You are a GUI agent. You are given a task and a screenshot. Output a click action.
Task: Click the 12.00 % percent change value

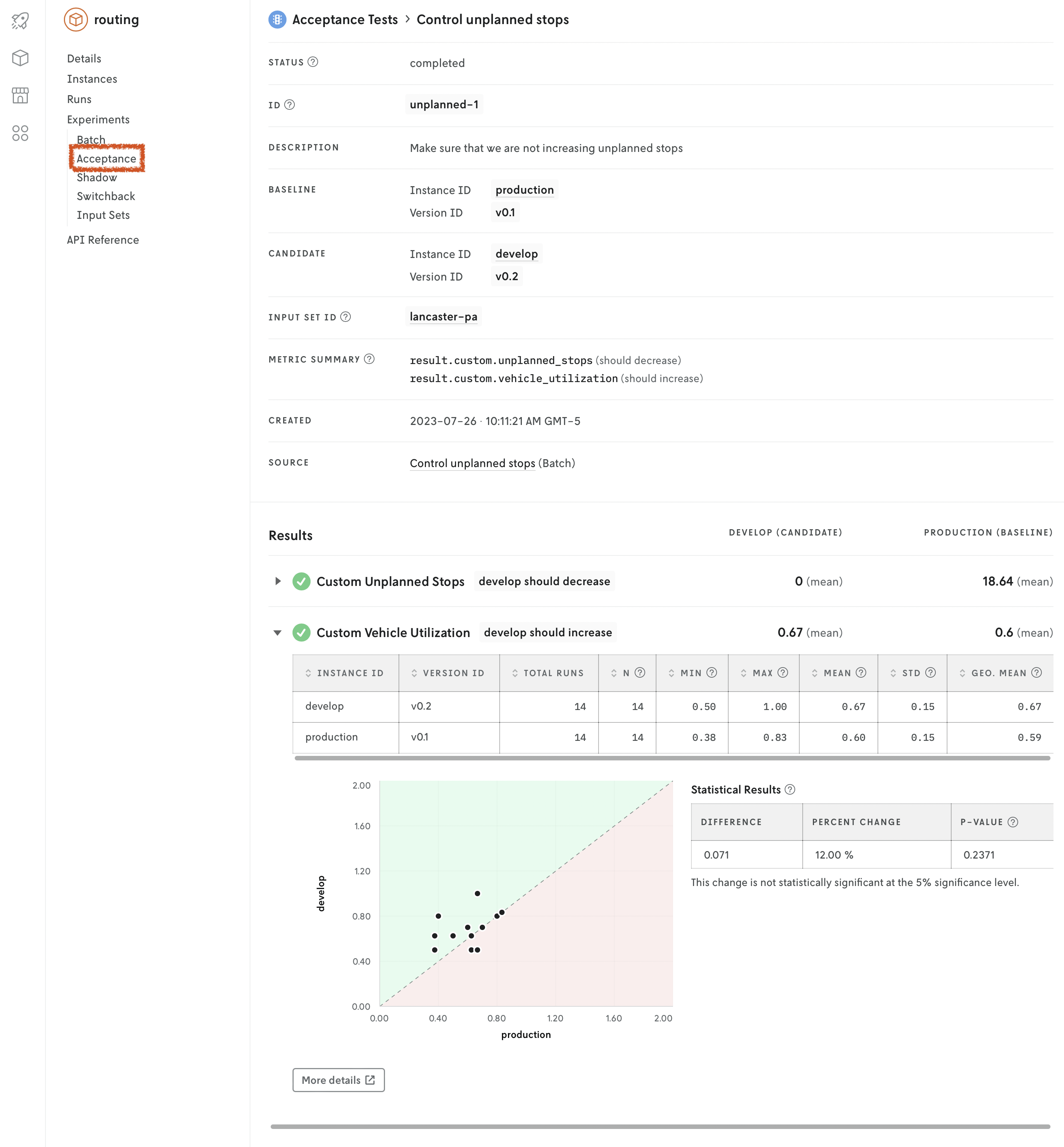tap(834, 855)
